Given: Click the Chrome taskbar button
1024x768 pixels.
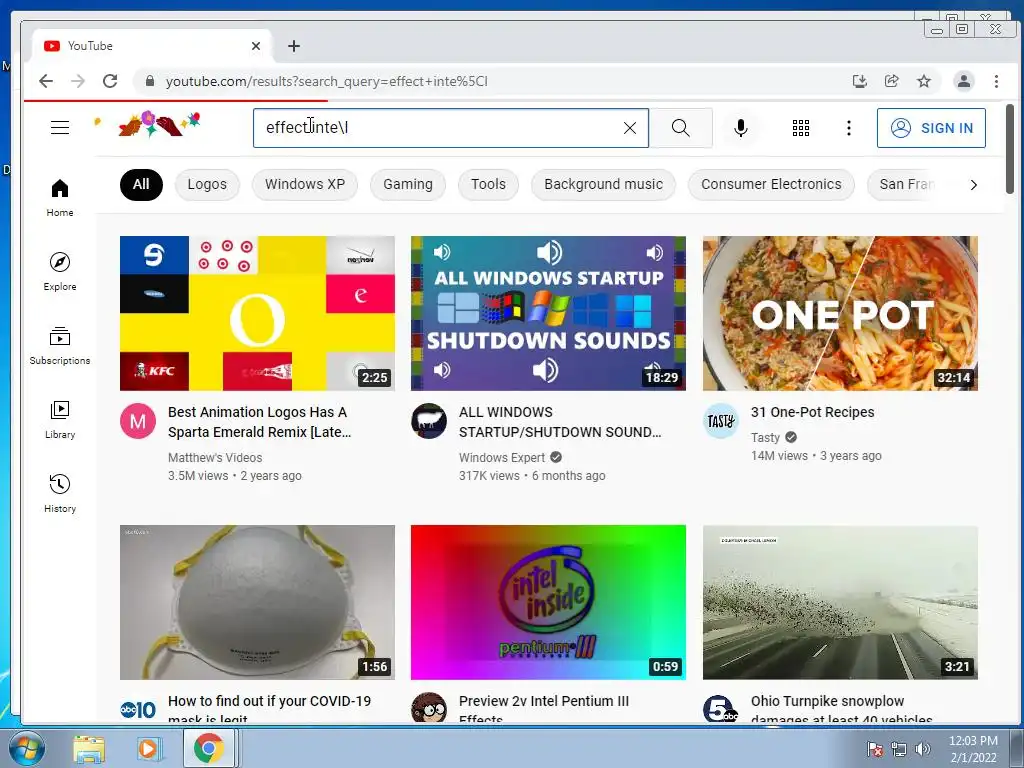Looking at the screenshot, I should (x=208, y=748).
